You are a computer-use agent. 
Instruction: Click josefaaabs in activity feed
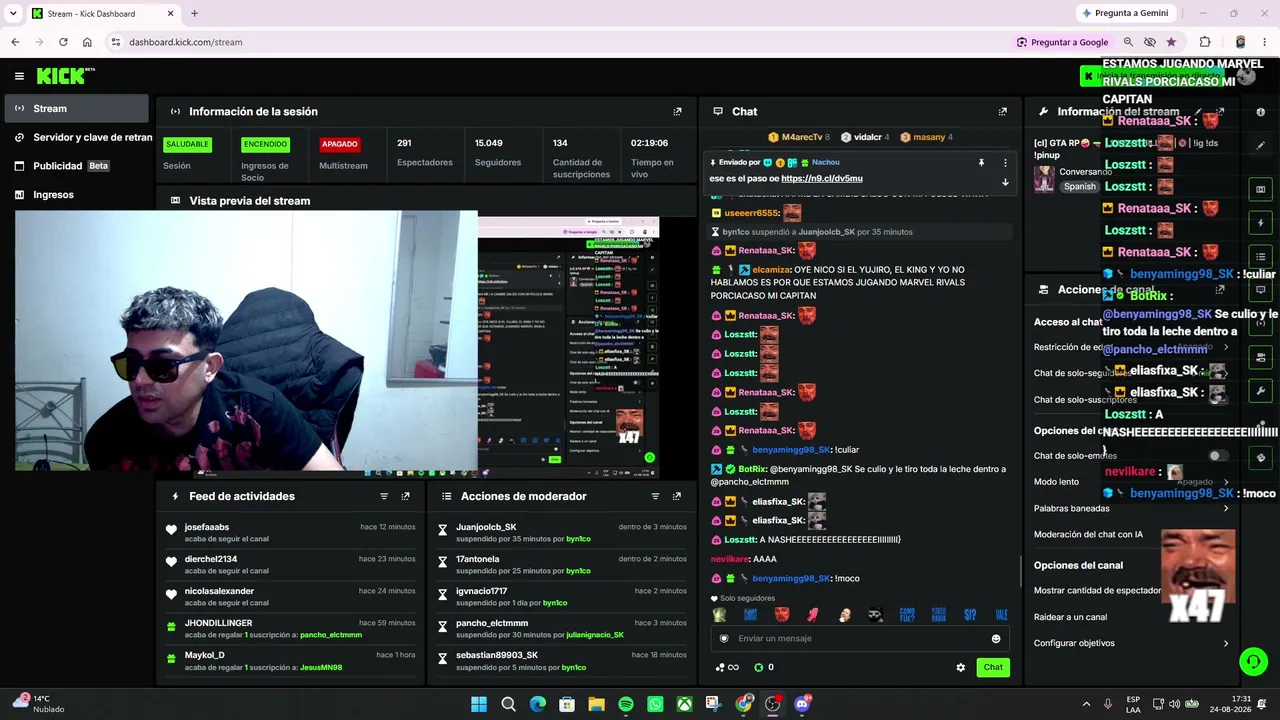click(207, 527)
